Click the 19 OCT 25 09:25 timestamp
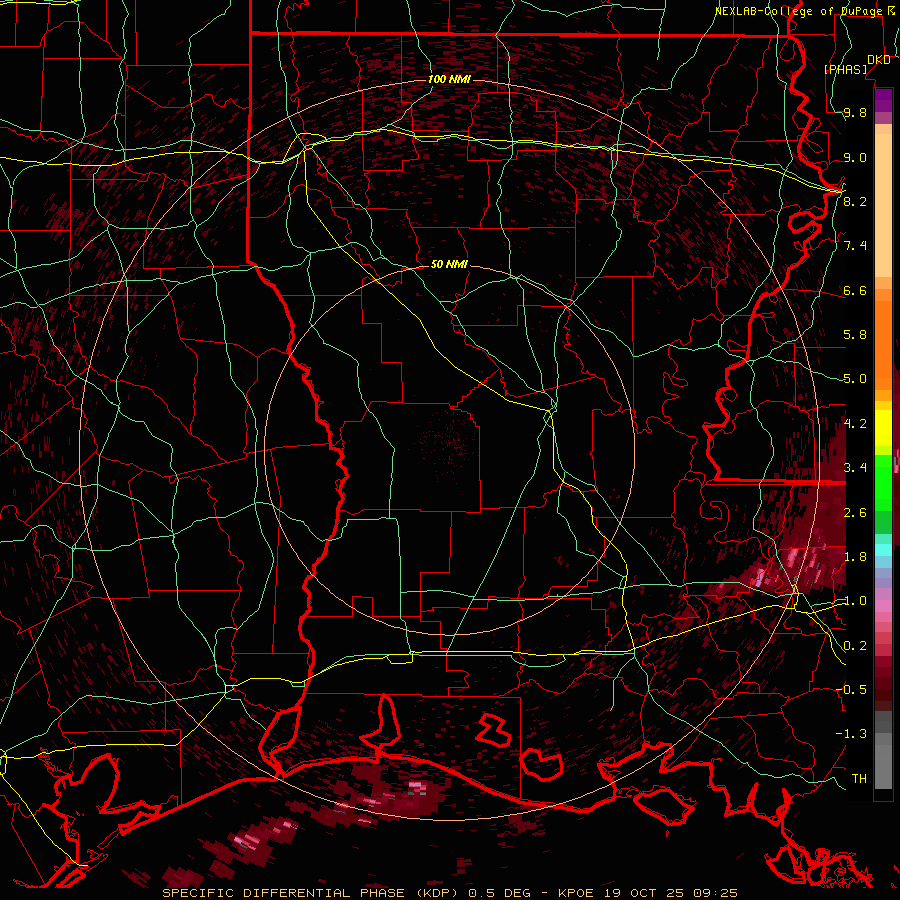 (x=672, y=893)
